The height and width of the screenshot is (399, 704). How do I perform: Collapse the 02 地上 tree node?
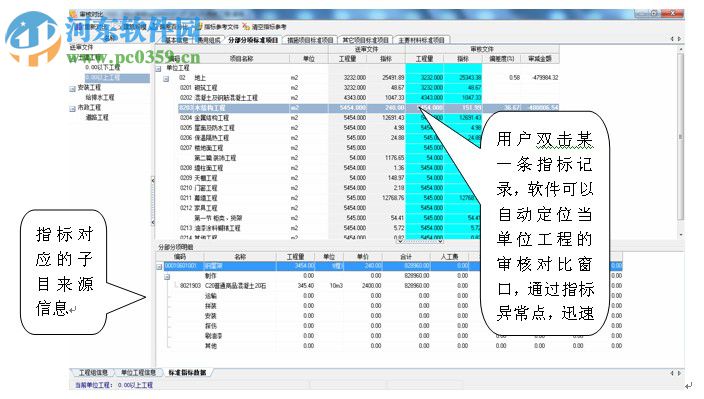[x=166, y=79]
